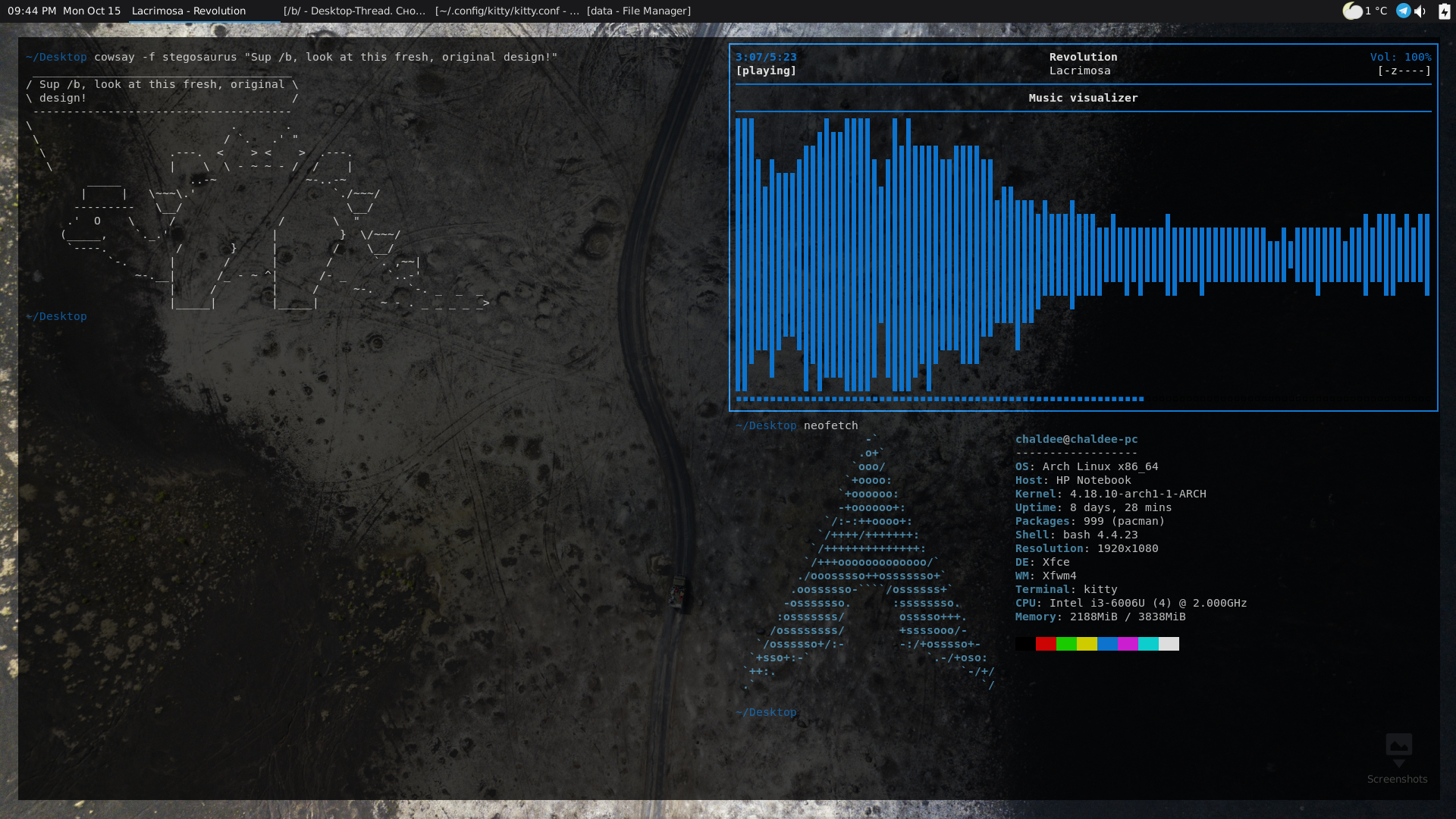Click the WM: Xfwm4 line
The height and width of the screenshot is (819, 1456).
(x=1046, y=576)
